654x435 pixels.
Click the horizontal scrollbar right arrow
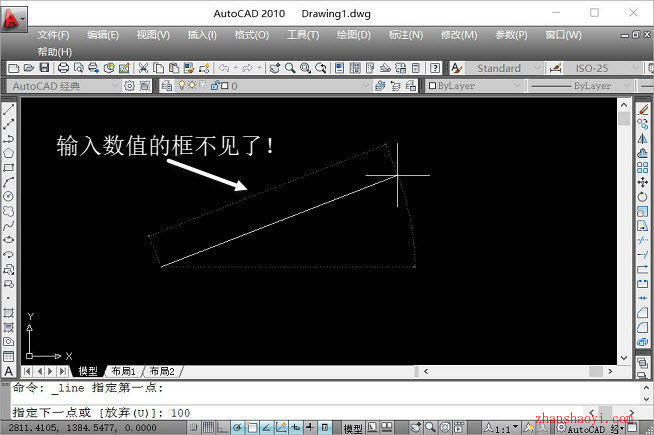point(610,371)
